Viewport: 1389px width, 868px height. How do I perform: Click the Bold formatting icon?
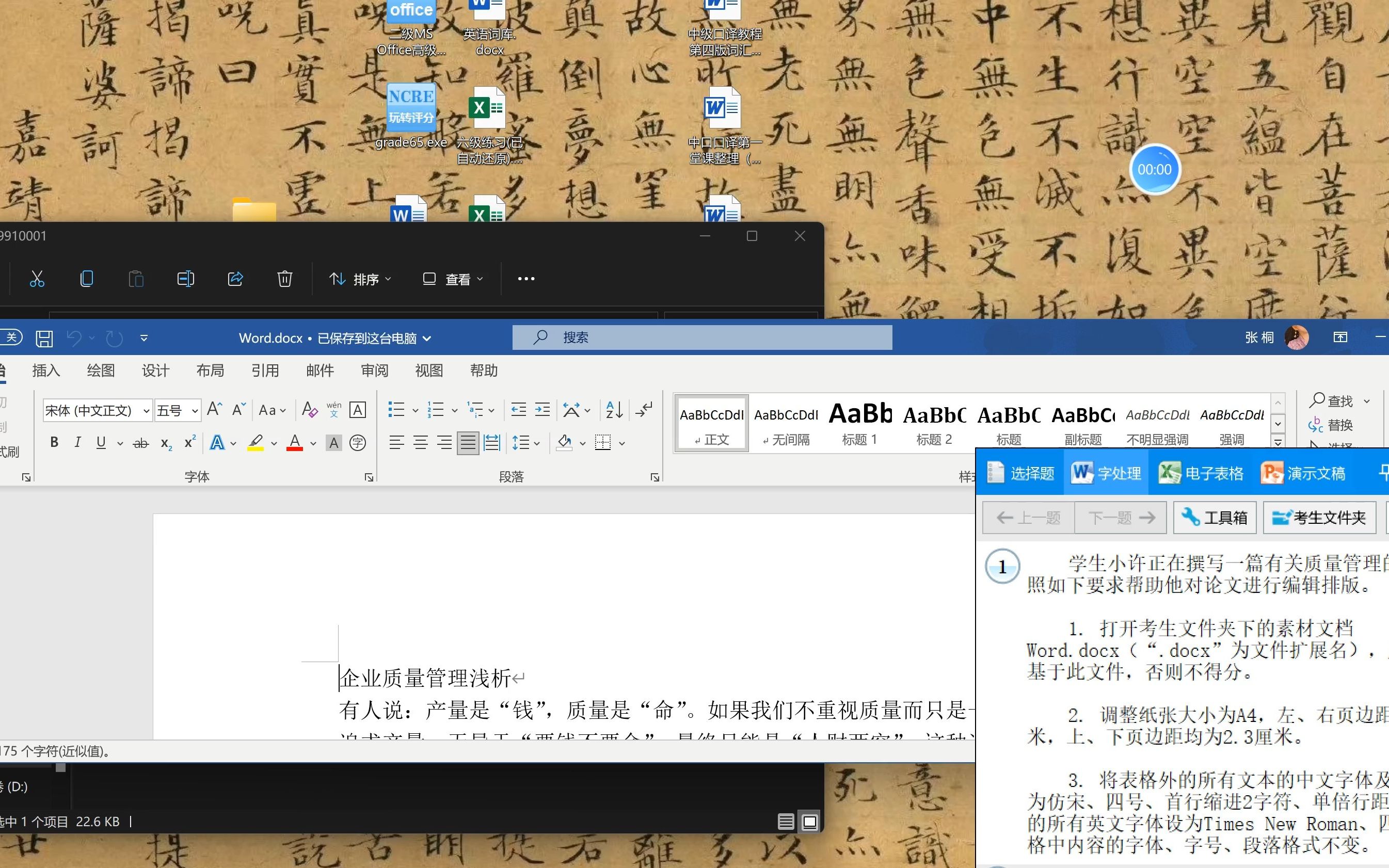click(53, 442)
